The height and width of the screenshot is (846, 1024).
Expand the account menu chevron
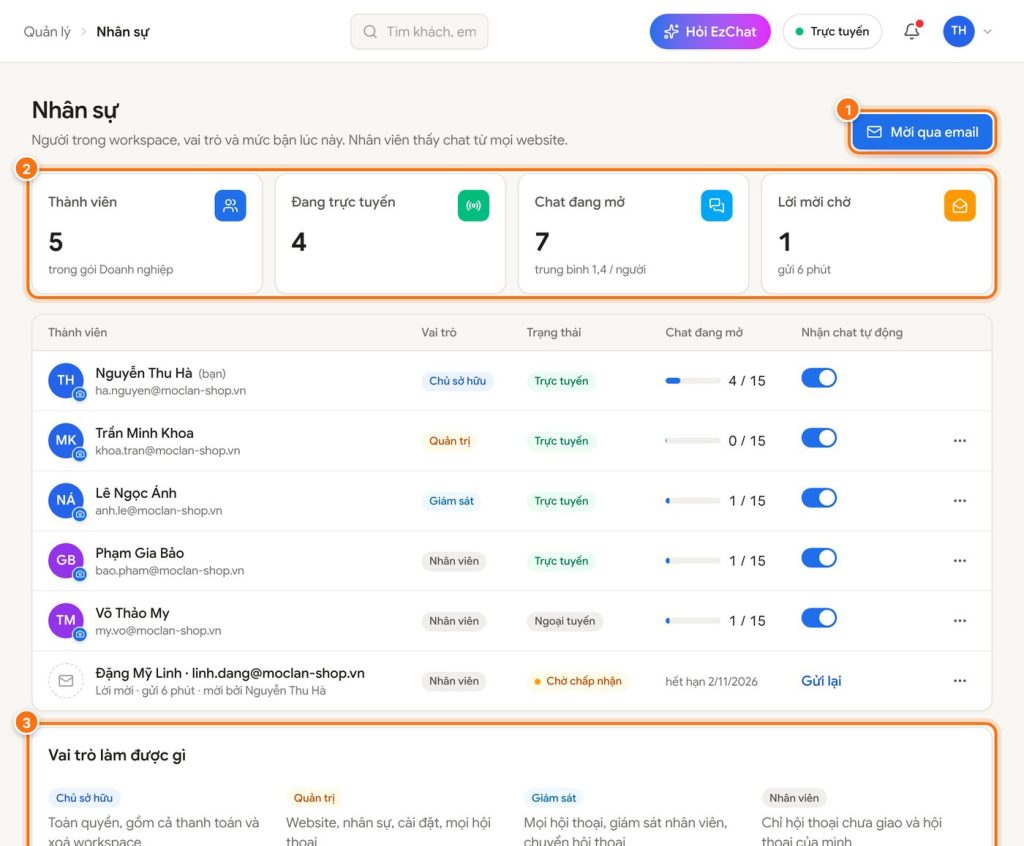(987, 31)
